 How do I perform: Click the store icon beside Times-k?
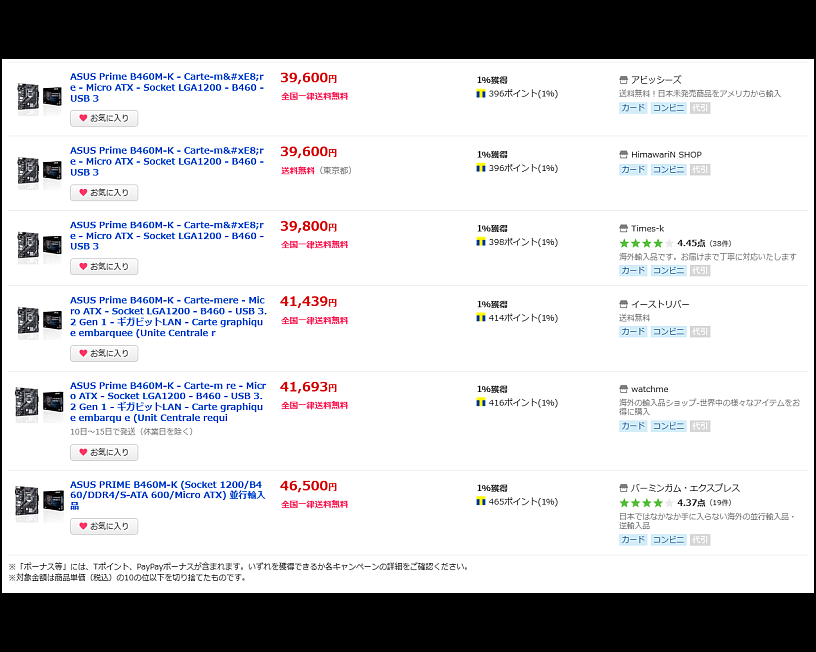(625, 227)
